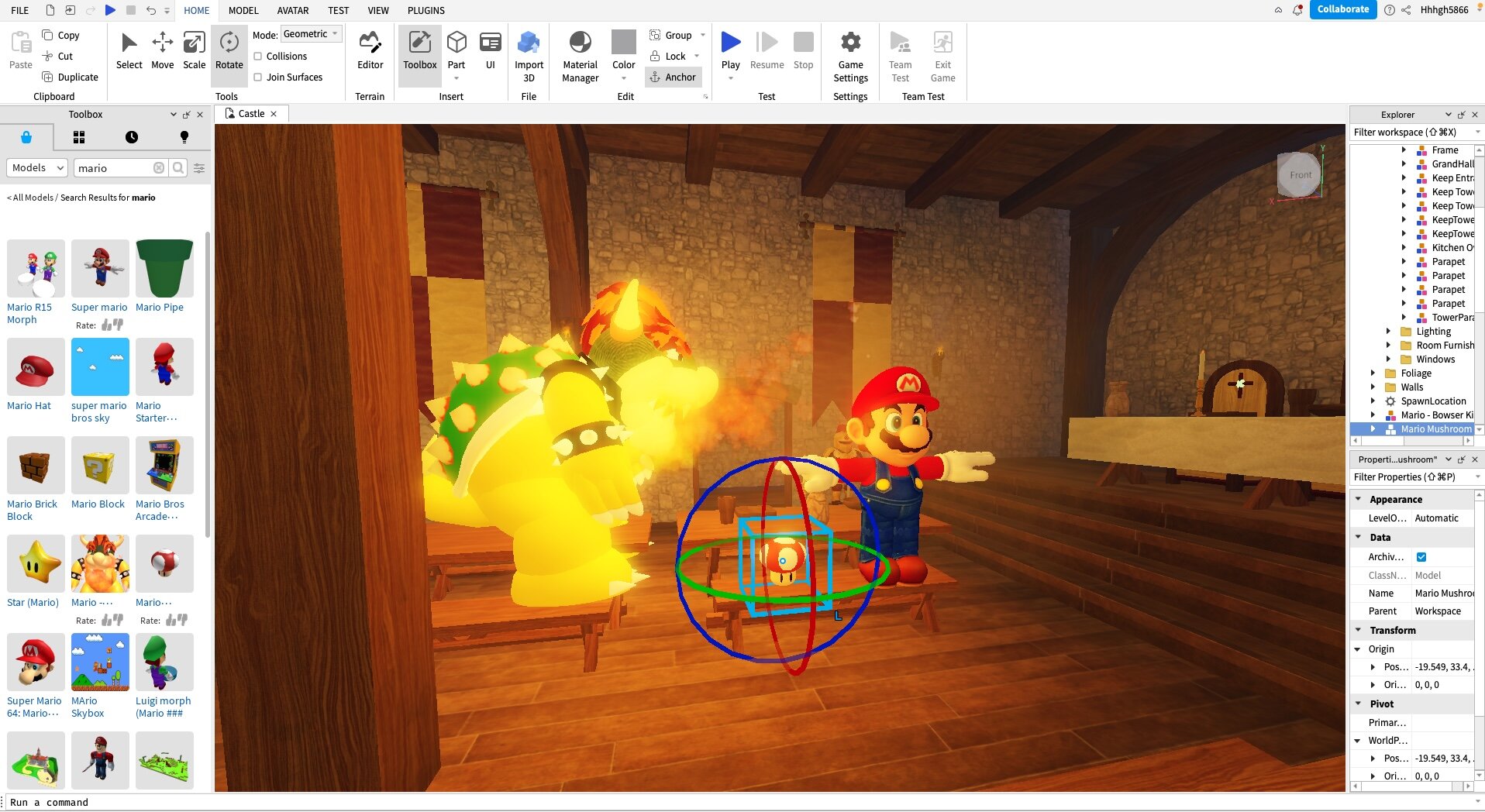Click the help question mark icon

pyautogui.click(x=1390, y=10)
